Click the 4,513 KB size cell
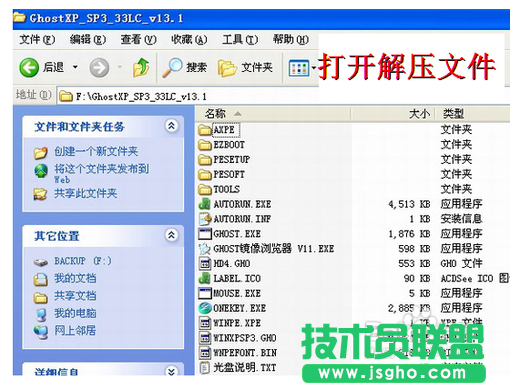529x389 pixels. (409, 204)
